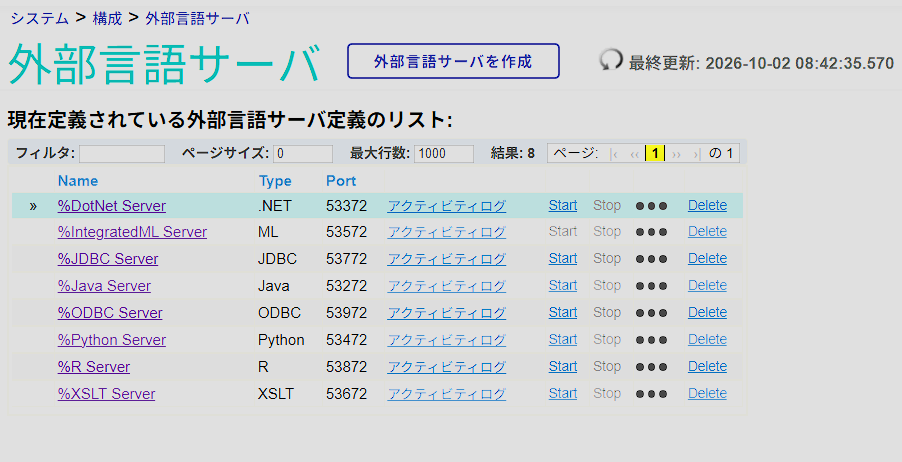Go to next page pager arrow
Viewport: 902px width, 462px height.
coord(676,154)
